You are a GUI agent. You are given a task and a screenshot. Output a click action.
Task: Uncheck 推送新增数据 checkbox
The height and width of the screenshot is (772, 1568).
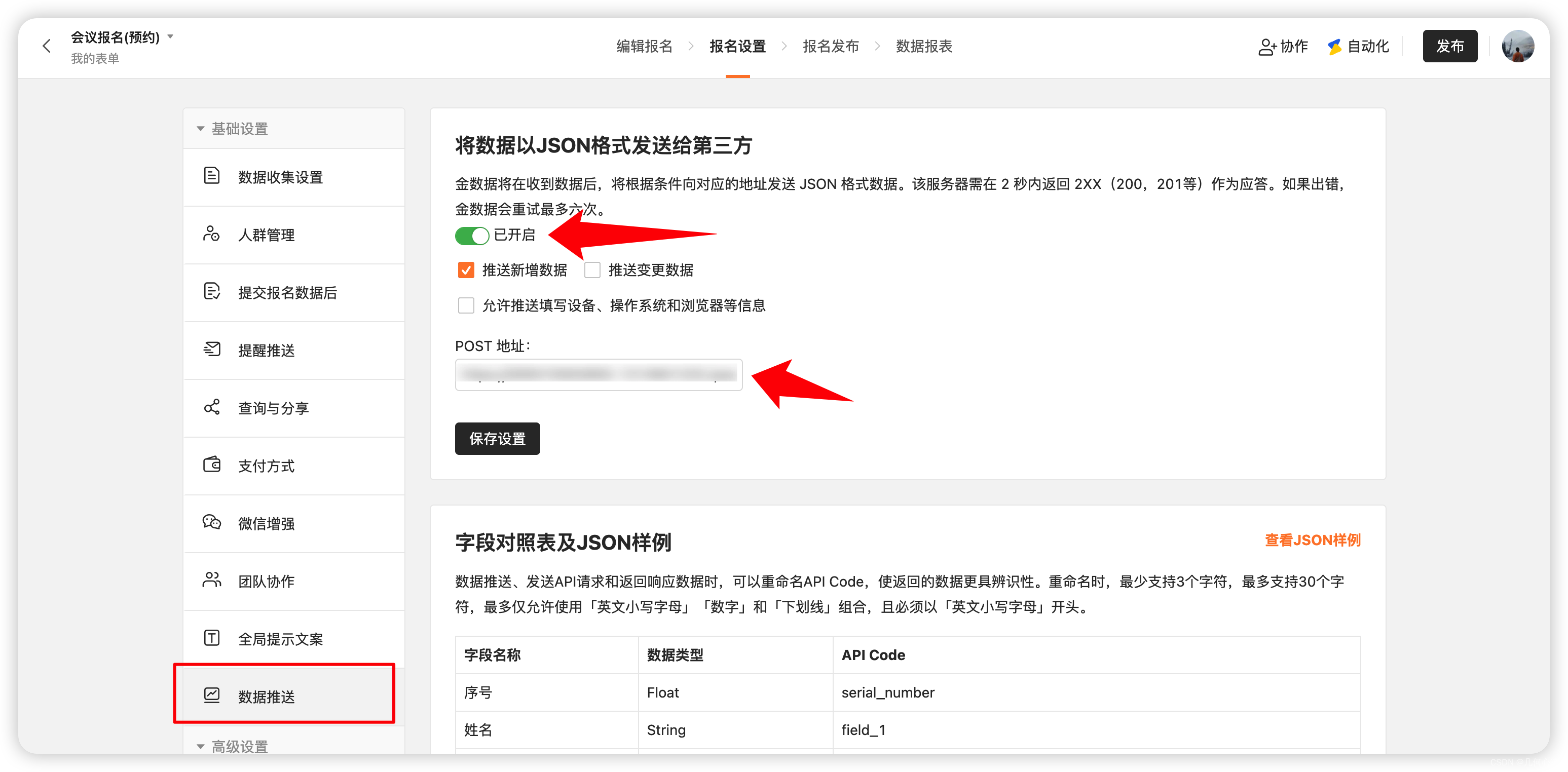pyautogui.click(x=466, y=270)
